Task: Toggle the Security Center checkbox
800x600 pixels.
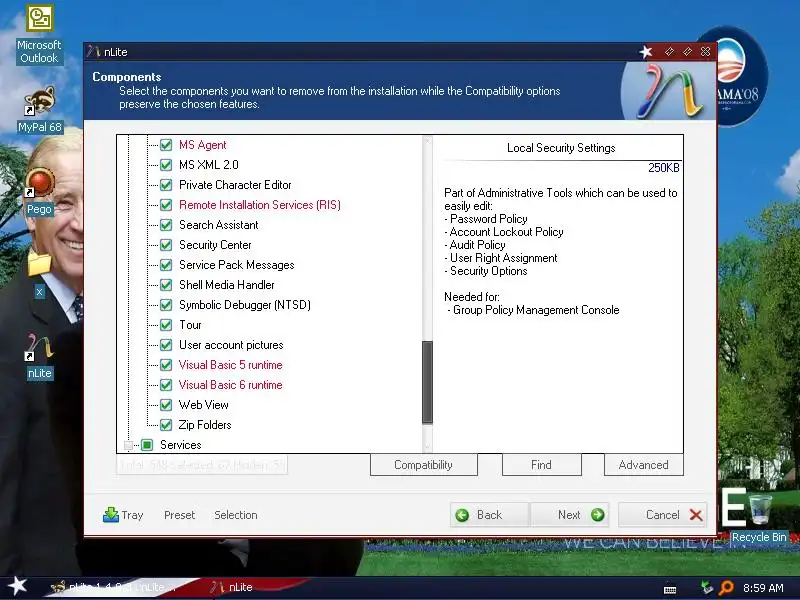Action: (166, 245)
